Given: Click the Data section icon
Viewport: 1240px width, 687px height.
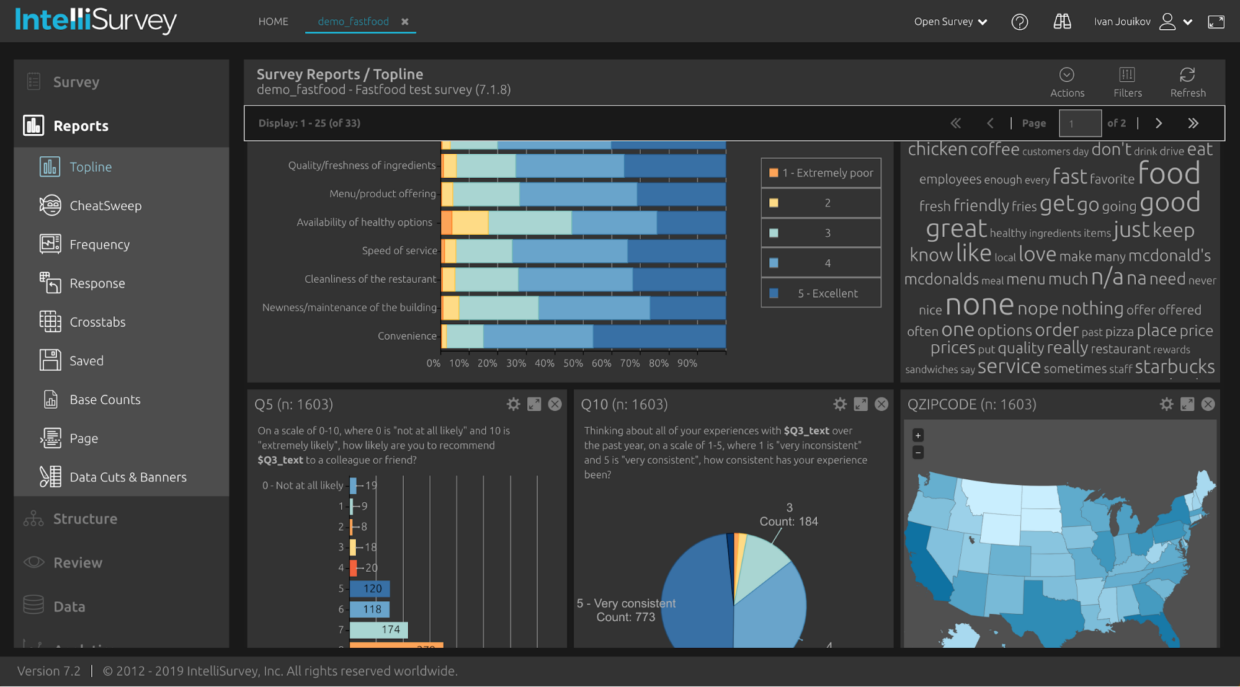Looking at the screenshot, I should pyautogui.click(x=34, y=606).
